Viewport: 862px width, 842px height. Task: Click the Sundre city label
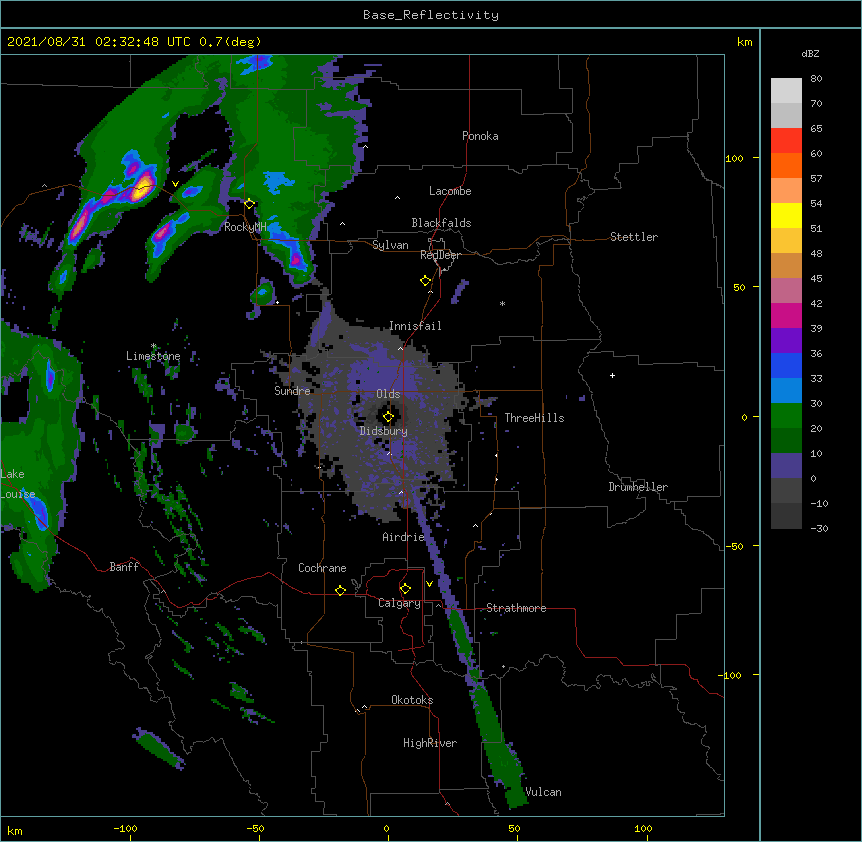[292, 391]
